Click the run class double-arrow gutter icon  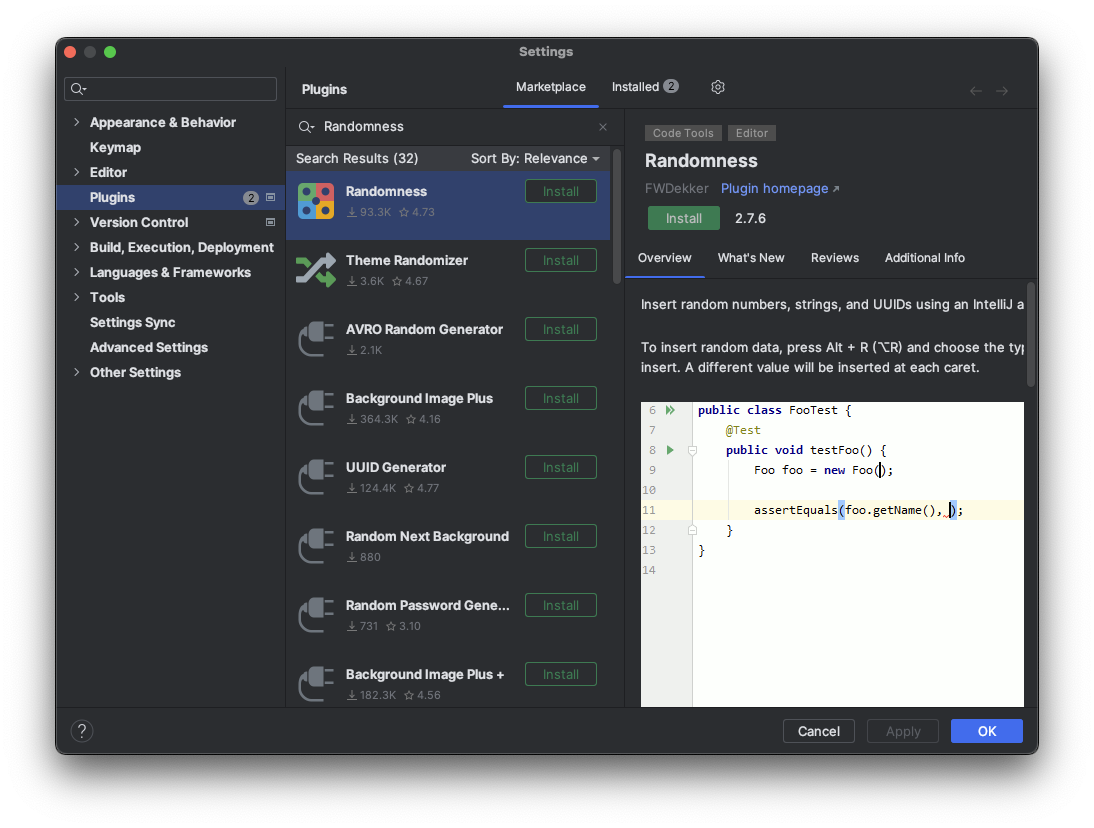click(x=670, y=410)
